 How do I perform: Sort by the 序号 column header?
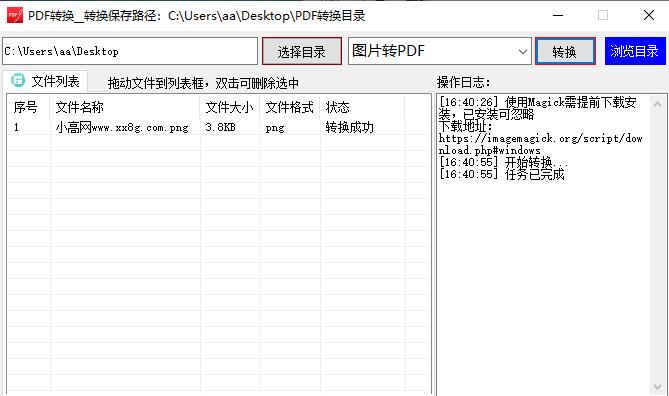click(29, 107)
